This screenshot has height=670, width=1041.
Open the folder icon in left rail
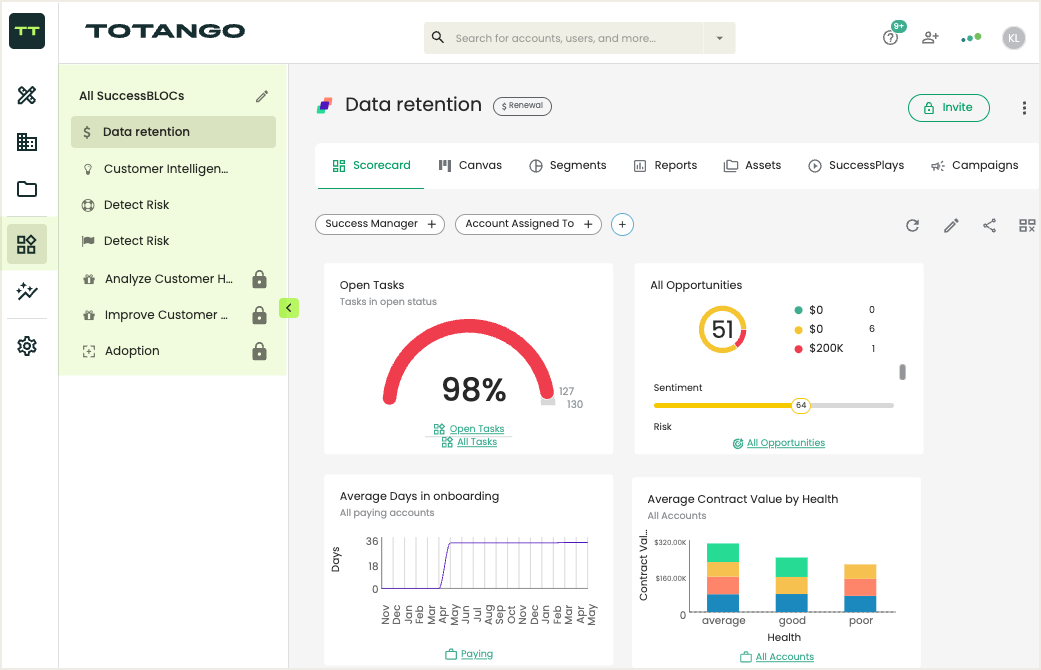[x=27, y=189]
